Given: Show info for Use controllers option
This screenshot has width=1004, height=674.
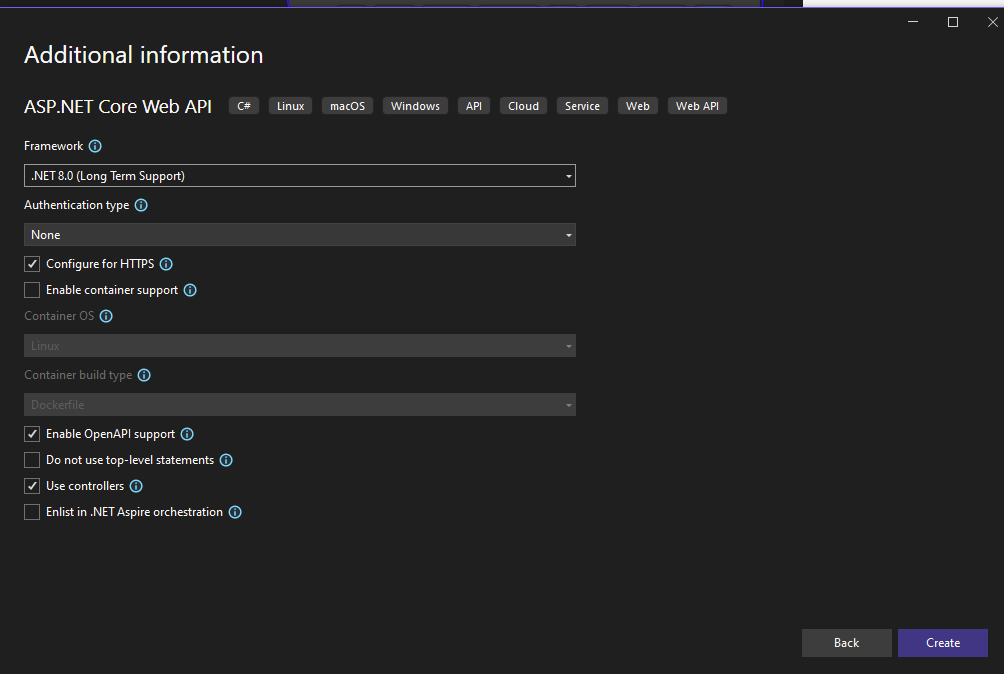Looking at the screenshot, I should 136,486.
